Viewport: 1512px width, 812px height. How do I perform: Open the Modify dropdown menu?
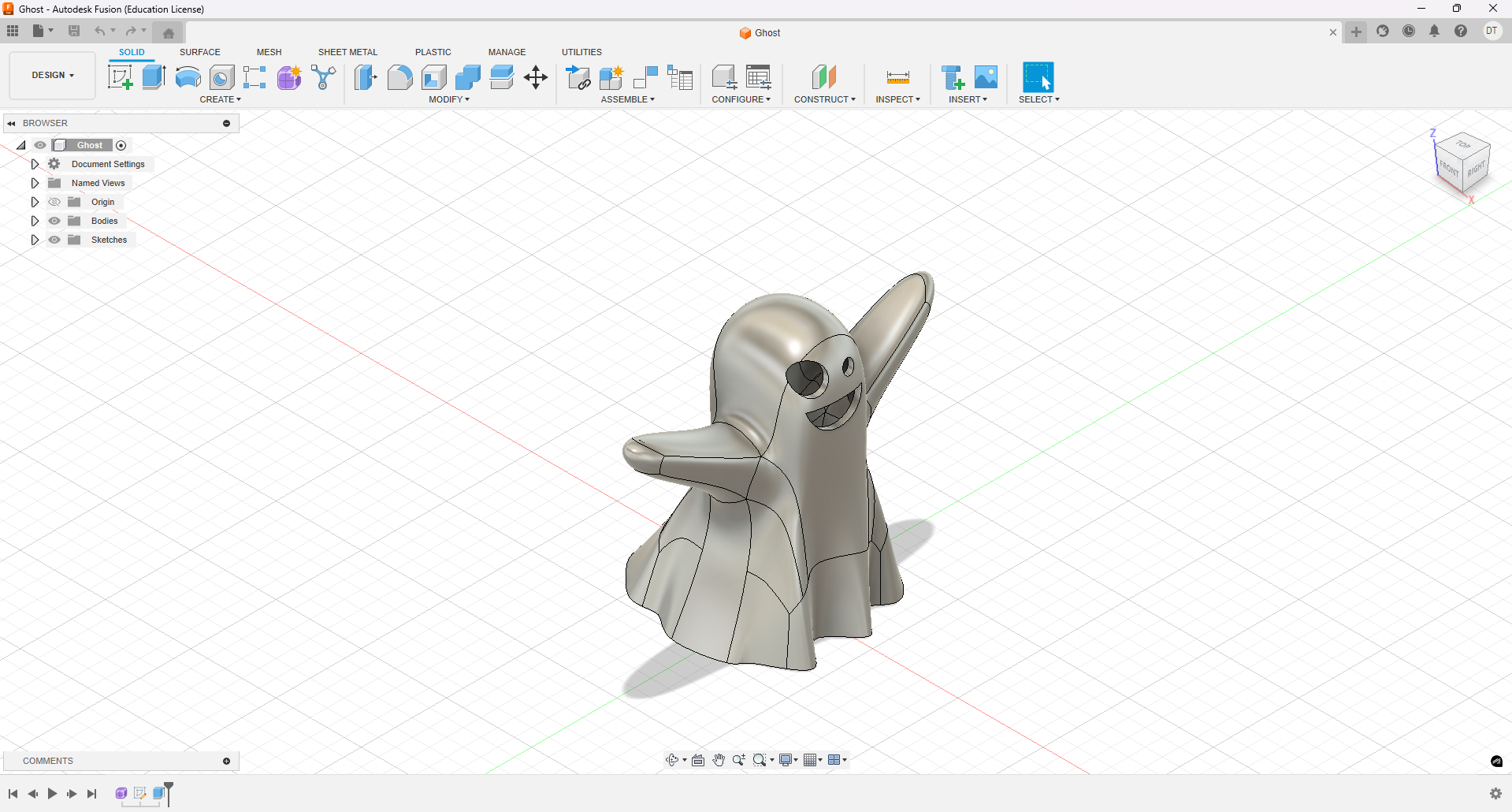(x=449, y=99)
